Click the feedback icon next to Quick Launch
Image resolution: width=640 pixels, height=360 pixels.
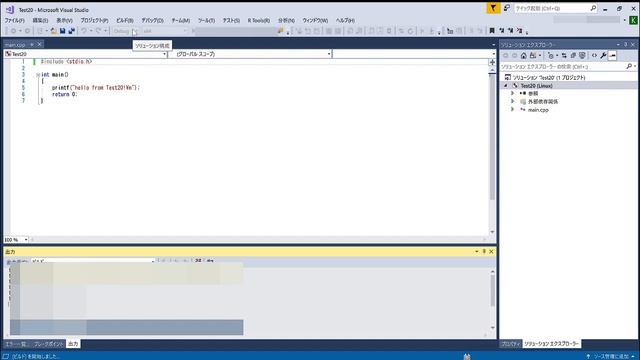[507, 8]
